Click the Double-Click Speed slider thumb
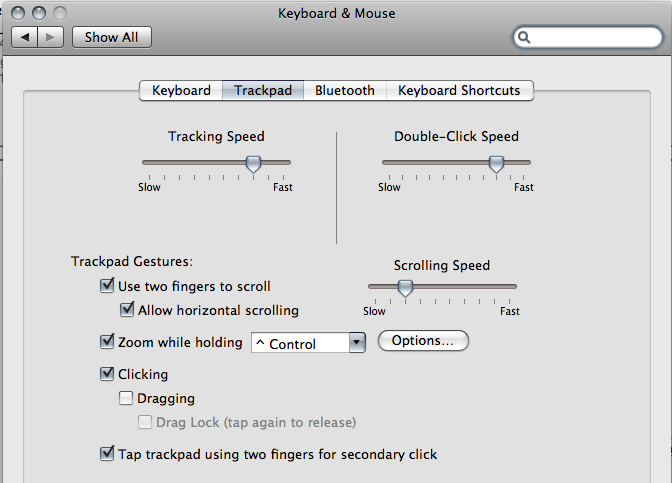The height and width of the screenshot is (483, 672). [x=496, y=164]
